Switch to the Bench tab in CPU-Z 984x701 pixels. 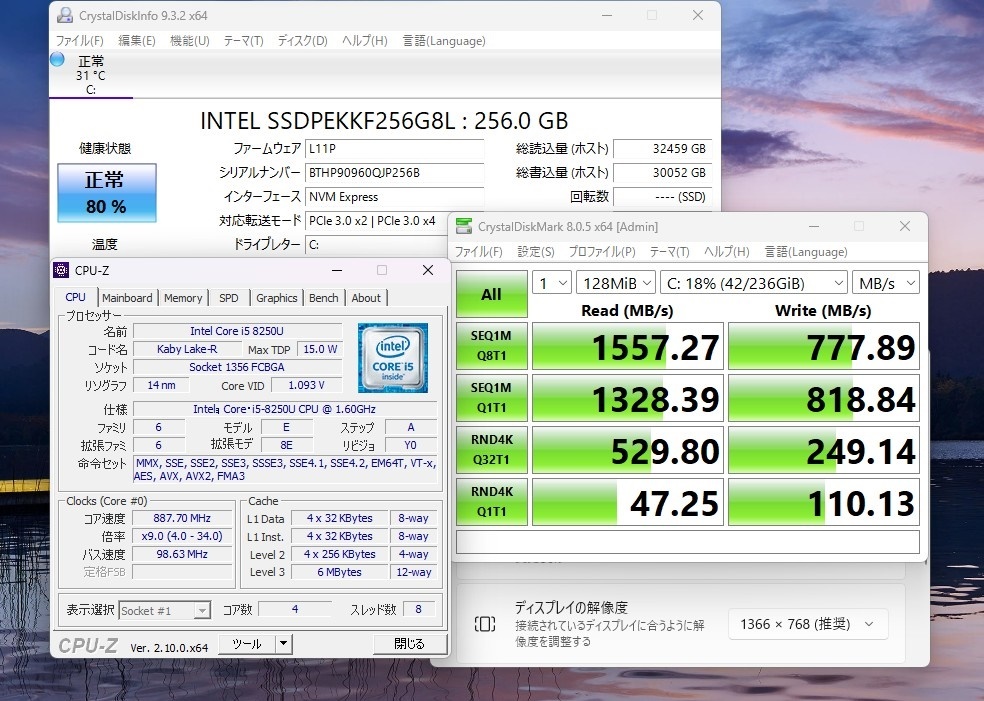[x=324, y=298]
